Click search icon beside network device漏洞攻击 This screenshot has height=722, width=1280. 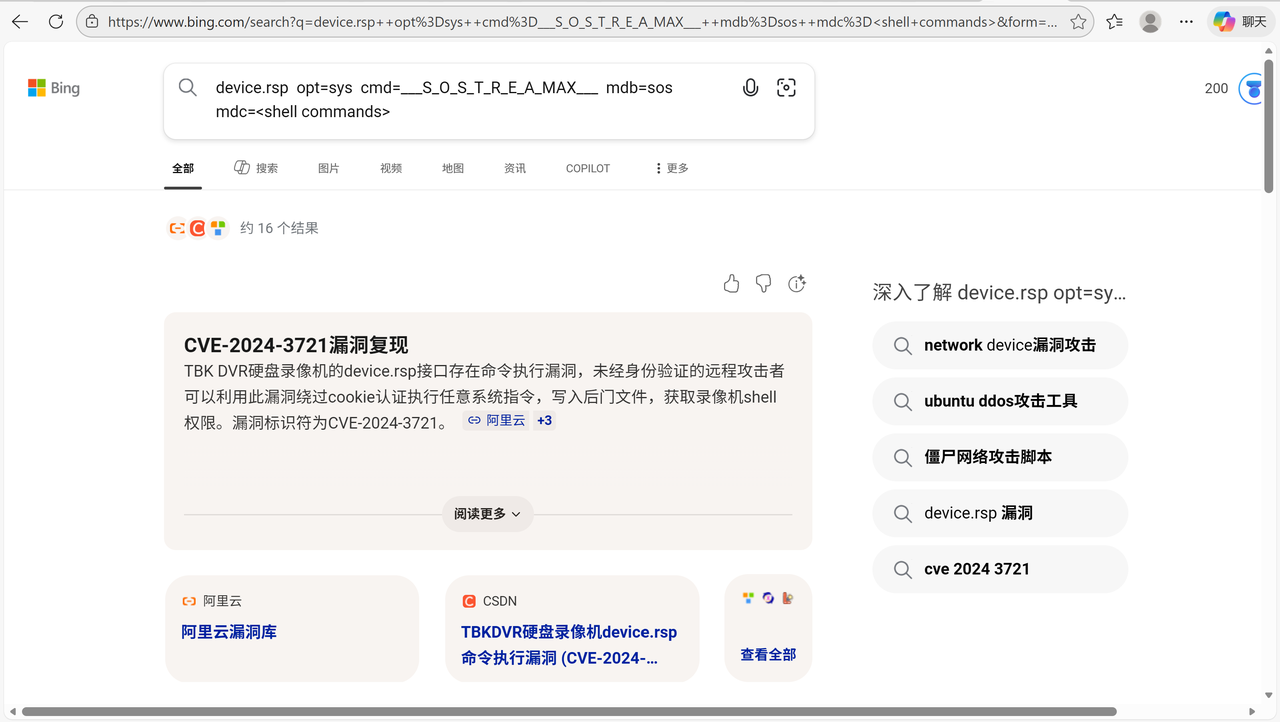click(903, 346)
